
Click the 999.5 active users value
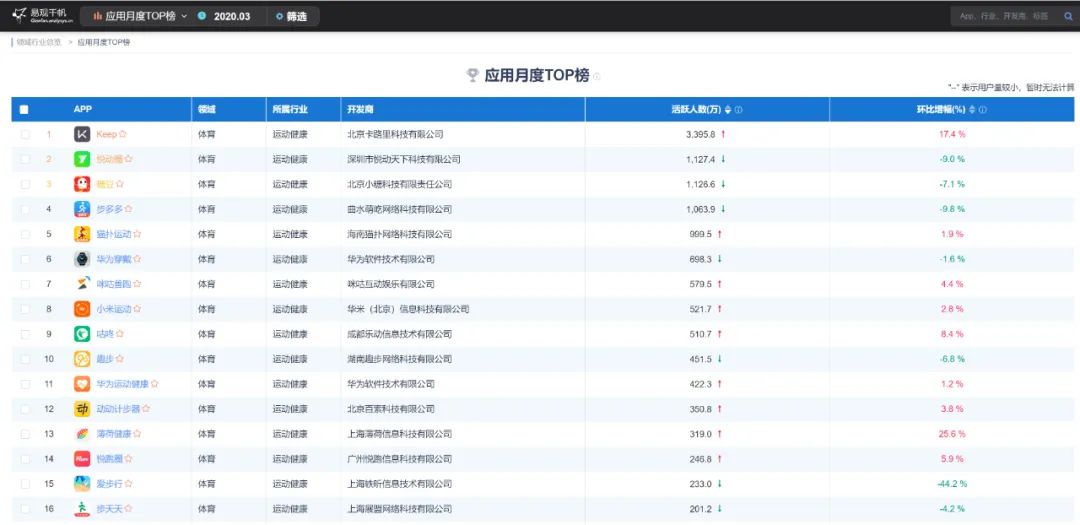700,234
